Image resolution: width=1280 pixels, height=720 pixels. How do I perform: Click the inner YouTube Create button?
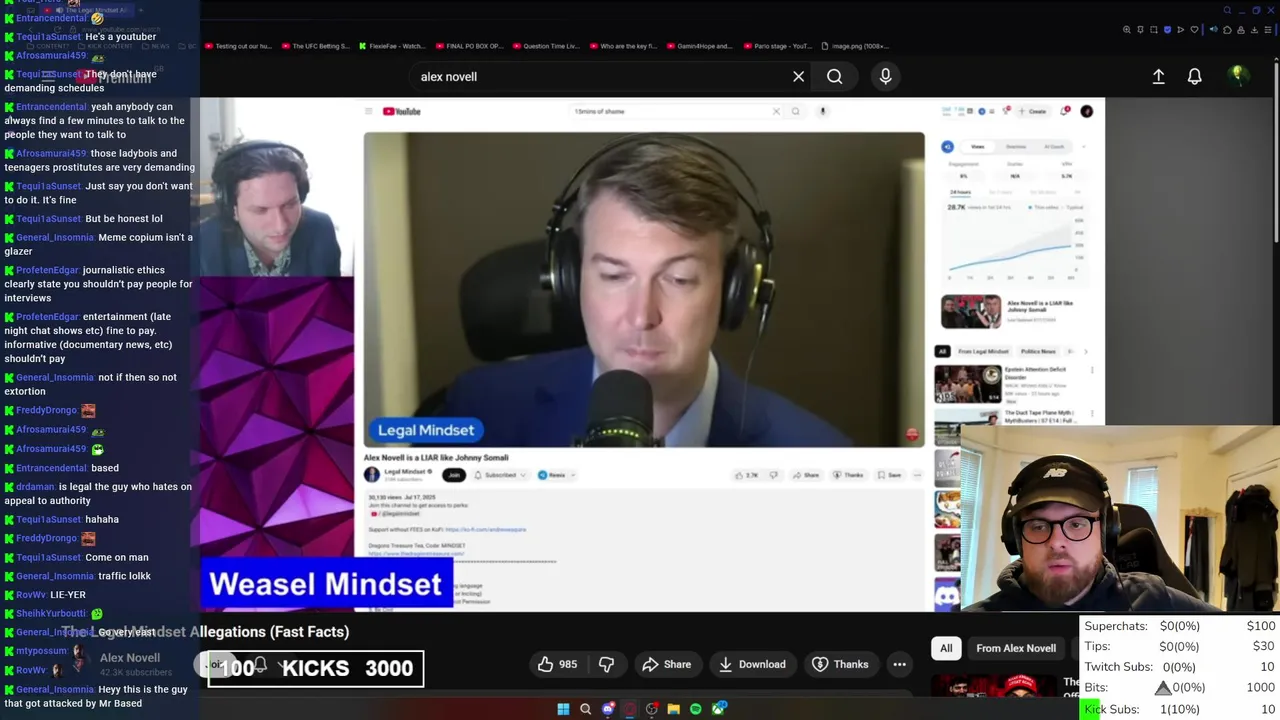click(x=1032, y=111)
